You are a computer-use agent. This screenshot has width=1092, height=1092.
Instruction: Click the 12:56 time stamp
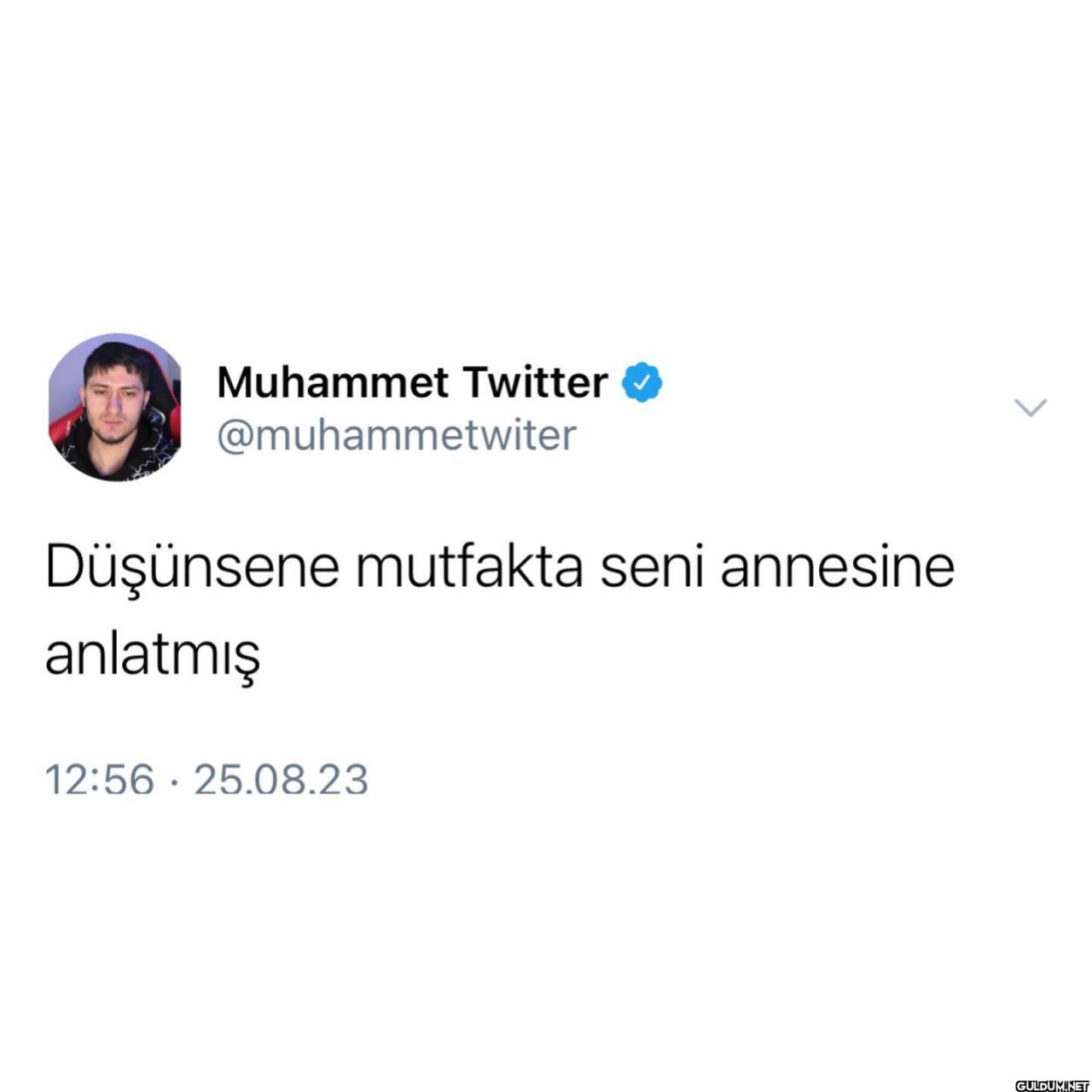(x=100, y=779)
